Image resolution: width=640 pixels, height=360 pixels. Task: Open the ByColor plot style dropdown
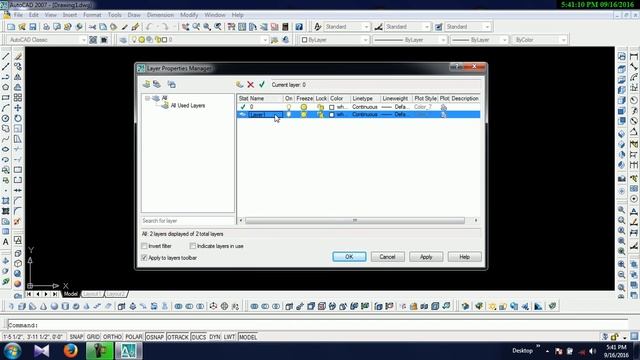point(563,40)
